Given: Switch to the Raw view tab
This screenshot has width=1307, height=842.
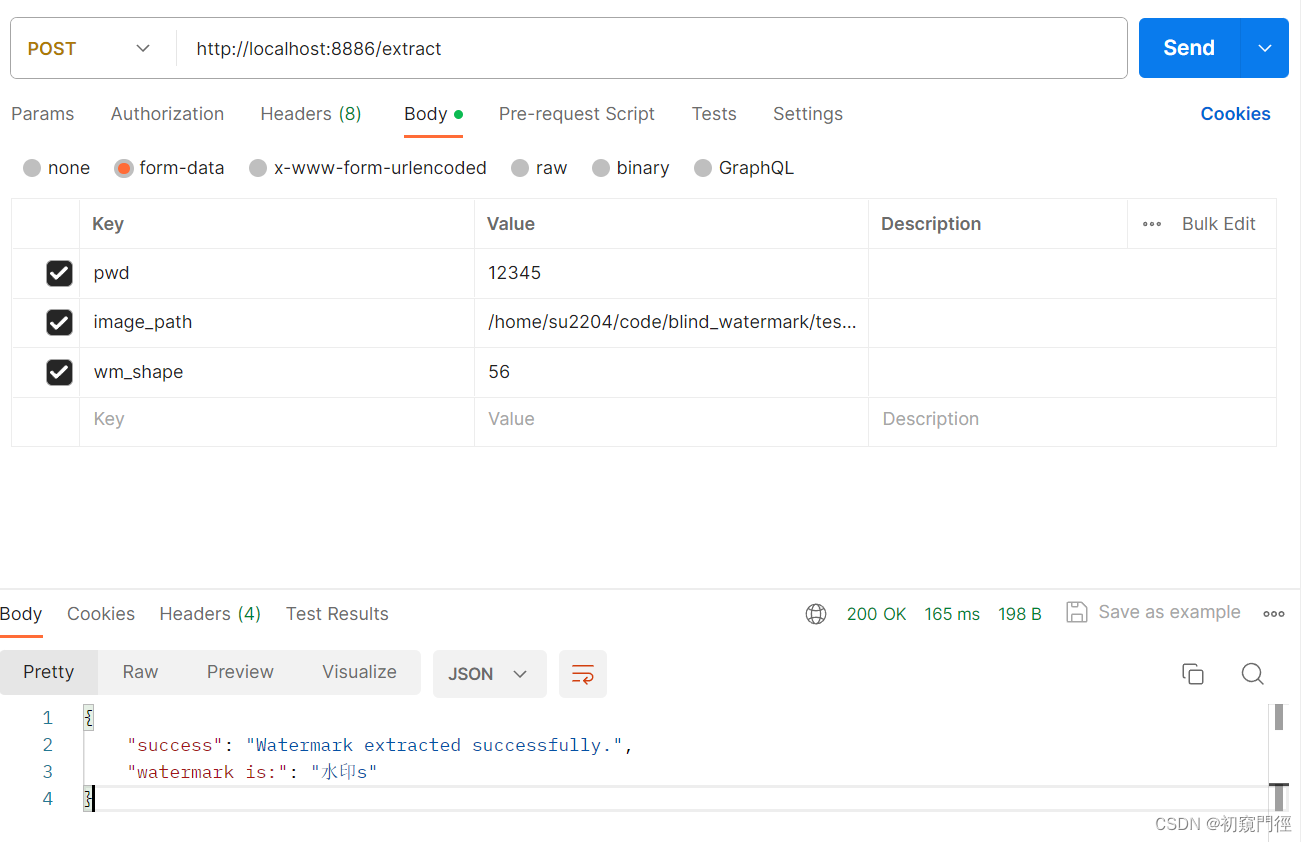Looking at the screenshot, I should point(140,672).
